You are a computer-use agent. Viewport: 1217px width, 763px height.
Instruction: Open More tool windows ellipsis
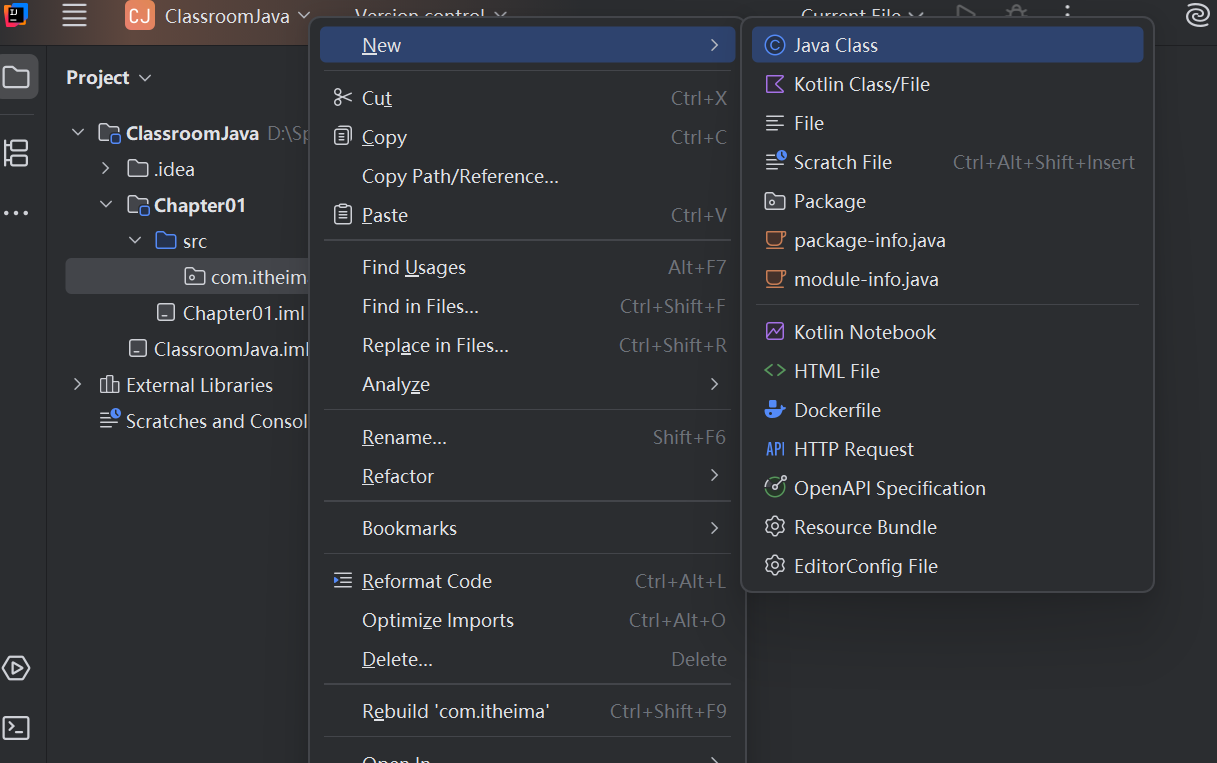coord(16,213)
